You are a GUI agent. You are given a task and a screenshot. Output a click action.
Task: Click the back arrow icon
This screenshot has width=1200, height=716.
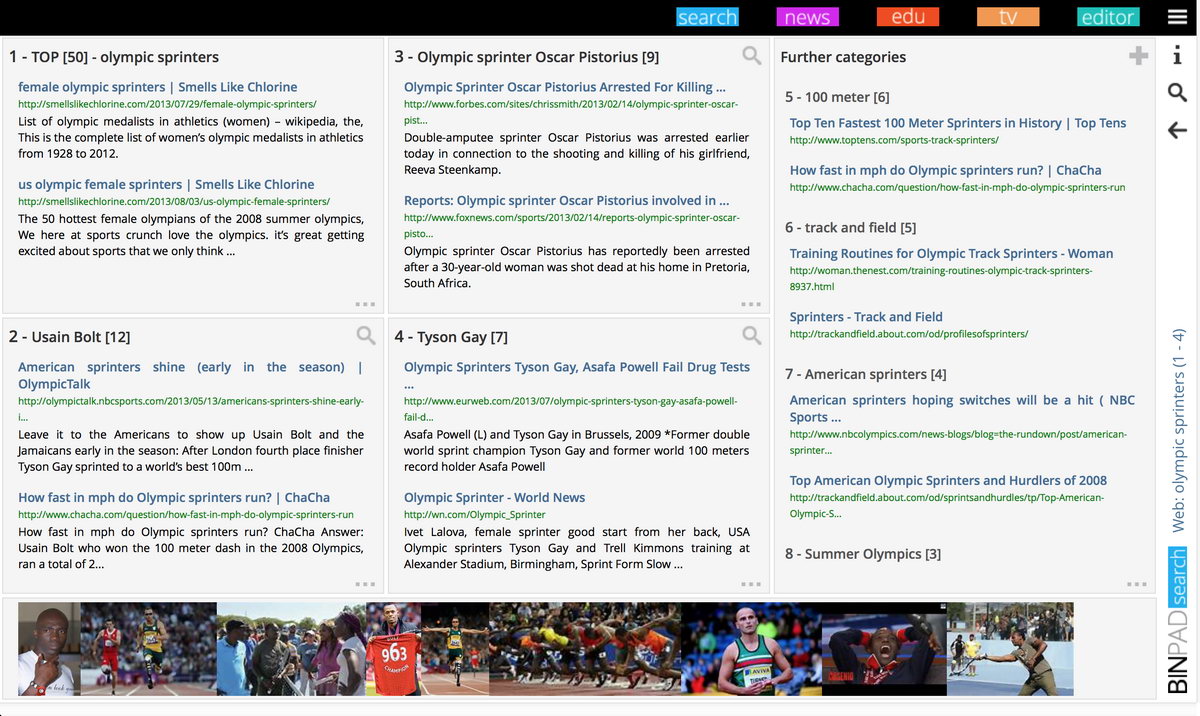click(x=1177, y=130)
